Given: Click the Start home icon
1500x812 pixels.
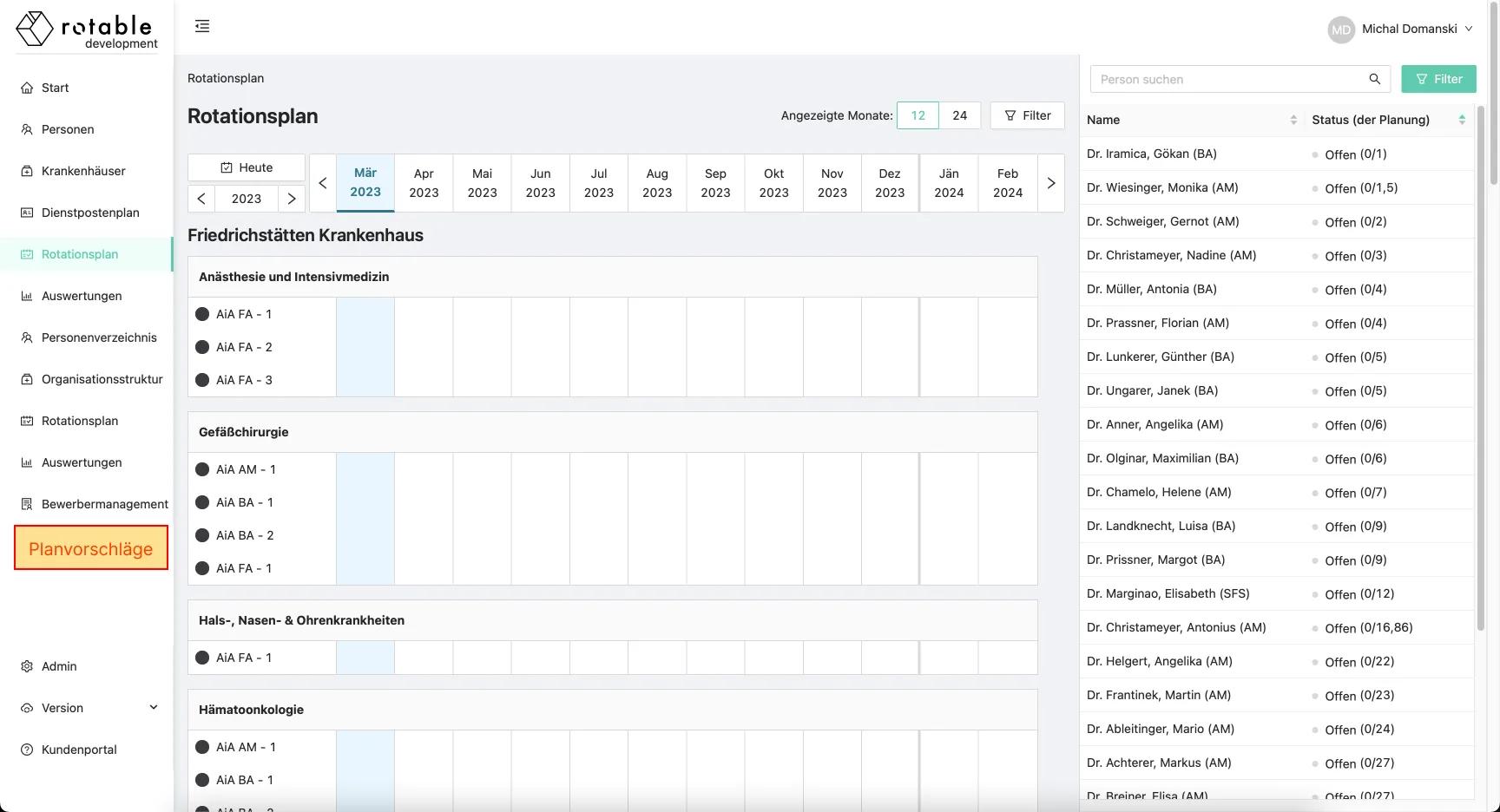Looking at the screenshot, I should coord(27,88).
